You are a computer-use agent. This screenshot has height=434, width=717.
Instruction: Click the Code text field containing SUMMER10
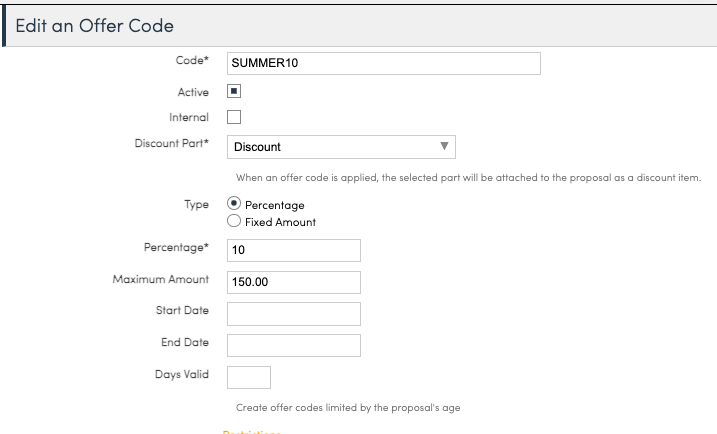coord(384,62)
